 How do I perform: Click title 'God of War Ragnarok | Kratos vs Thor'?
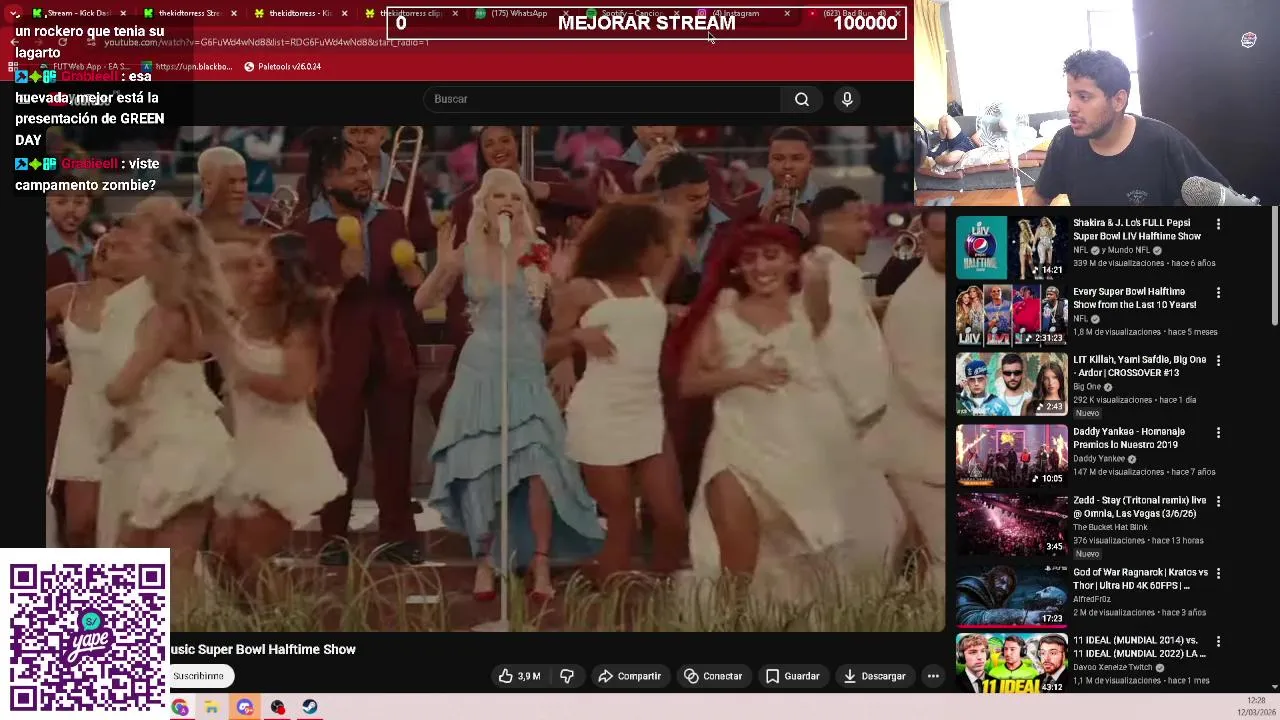pos(1140,579)
